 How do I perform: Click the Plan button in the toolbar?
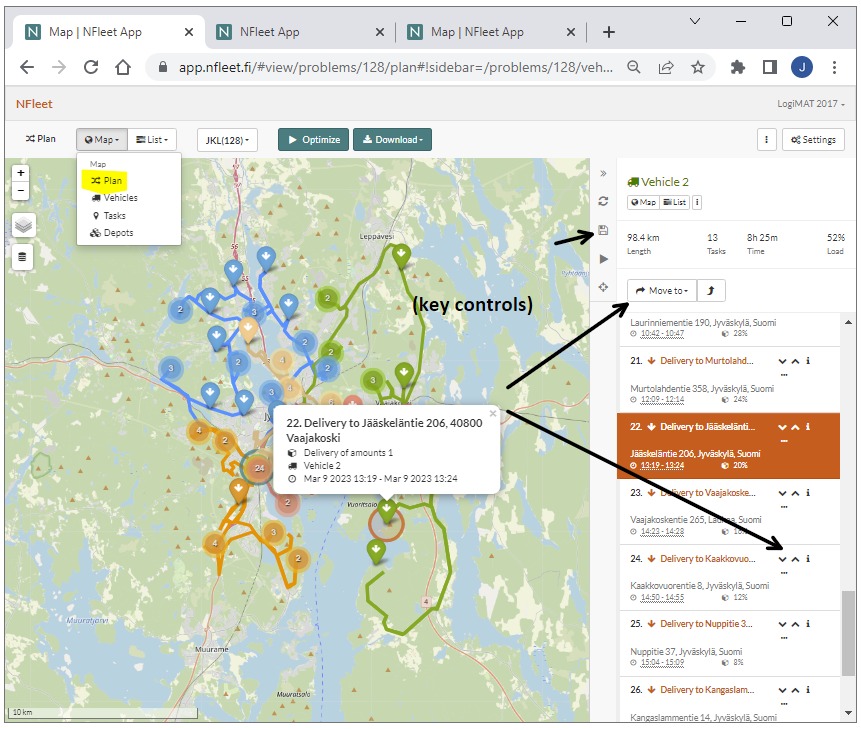[x=41, y=139]
